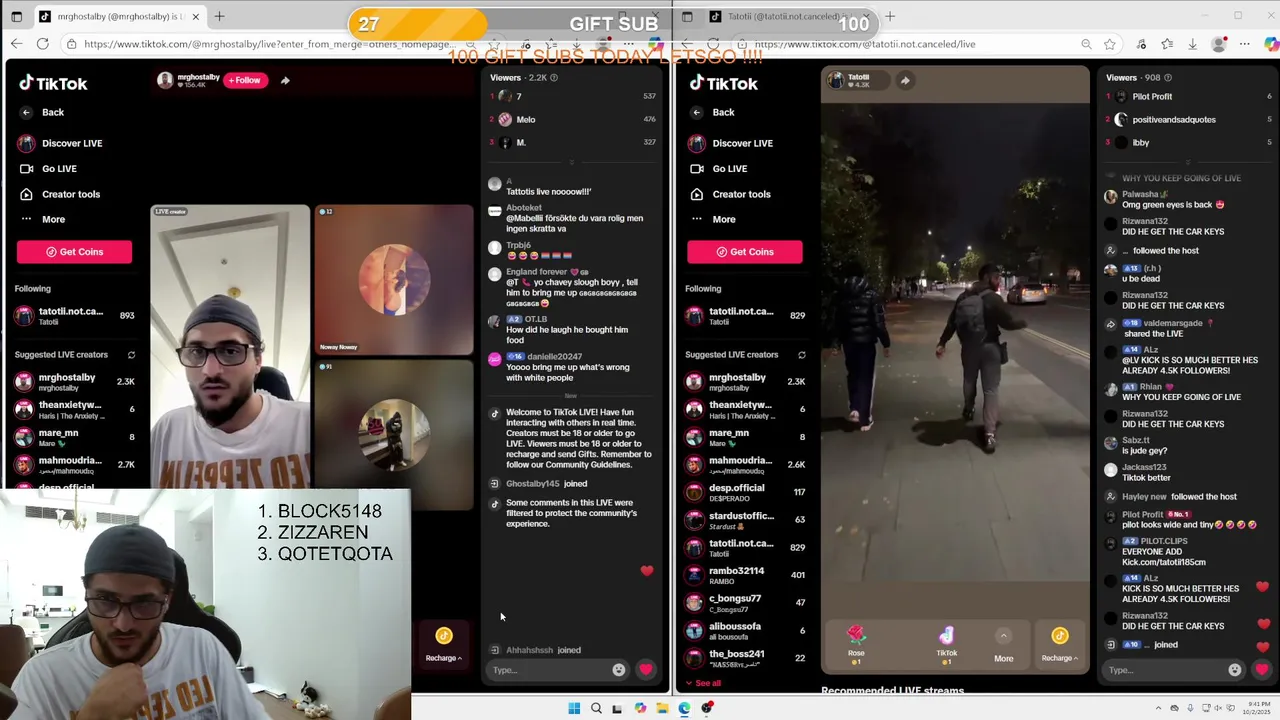The width and height of the screenshot is (1280, 720).
Task: Open Creator tools in Tatotii window sidebar
Action: [x=741, y=194]
